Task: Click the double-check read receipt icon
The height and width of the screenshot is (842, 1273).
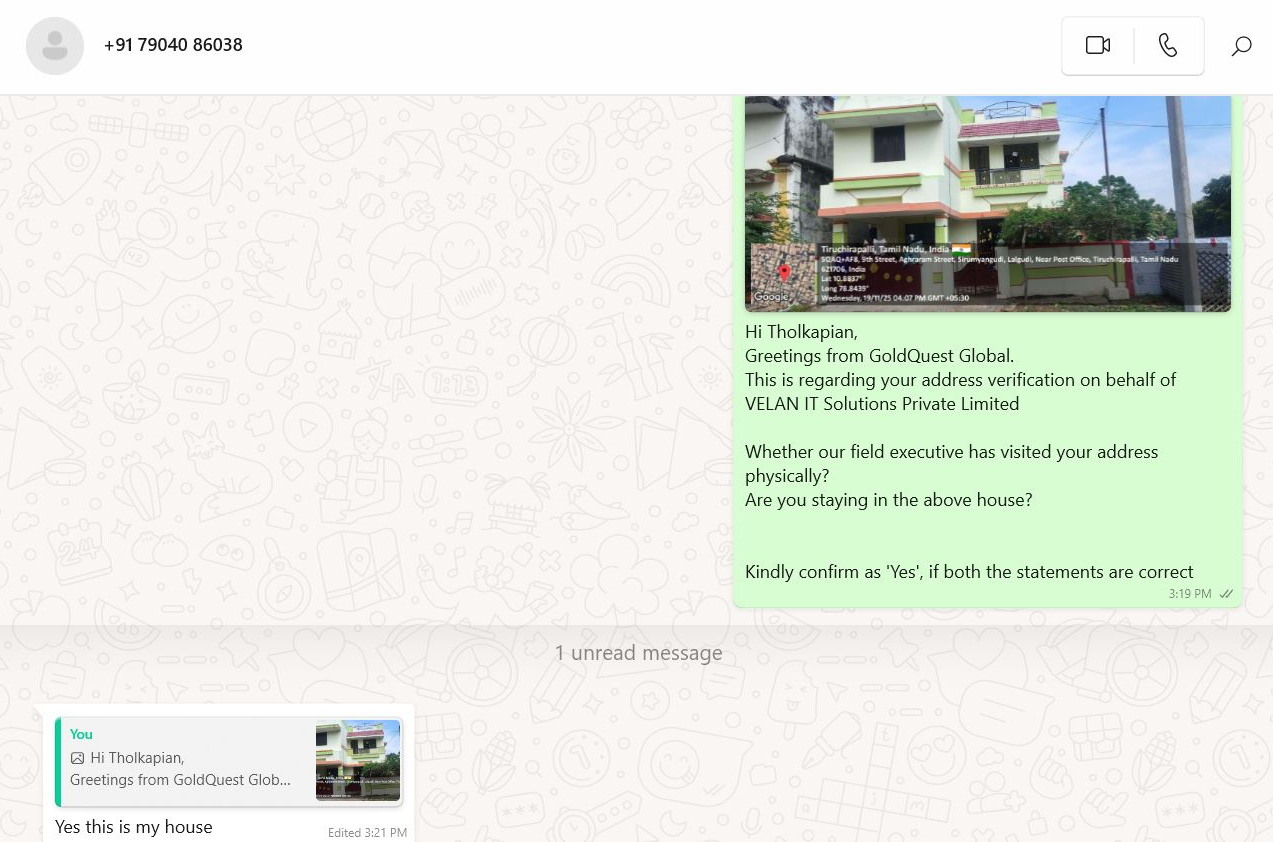Action: pyautogui.click(x=1226, y=594)
